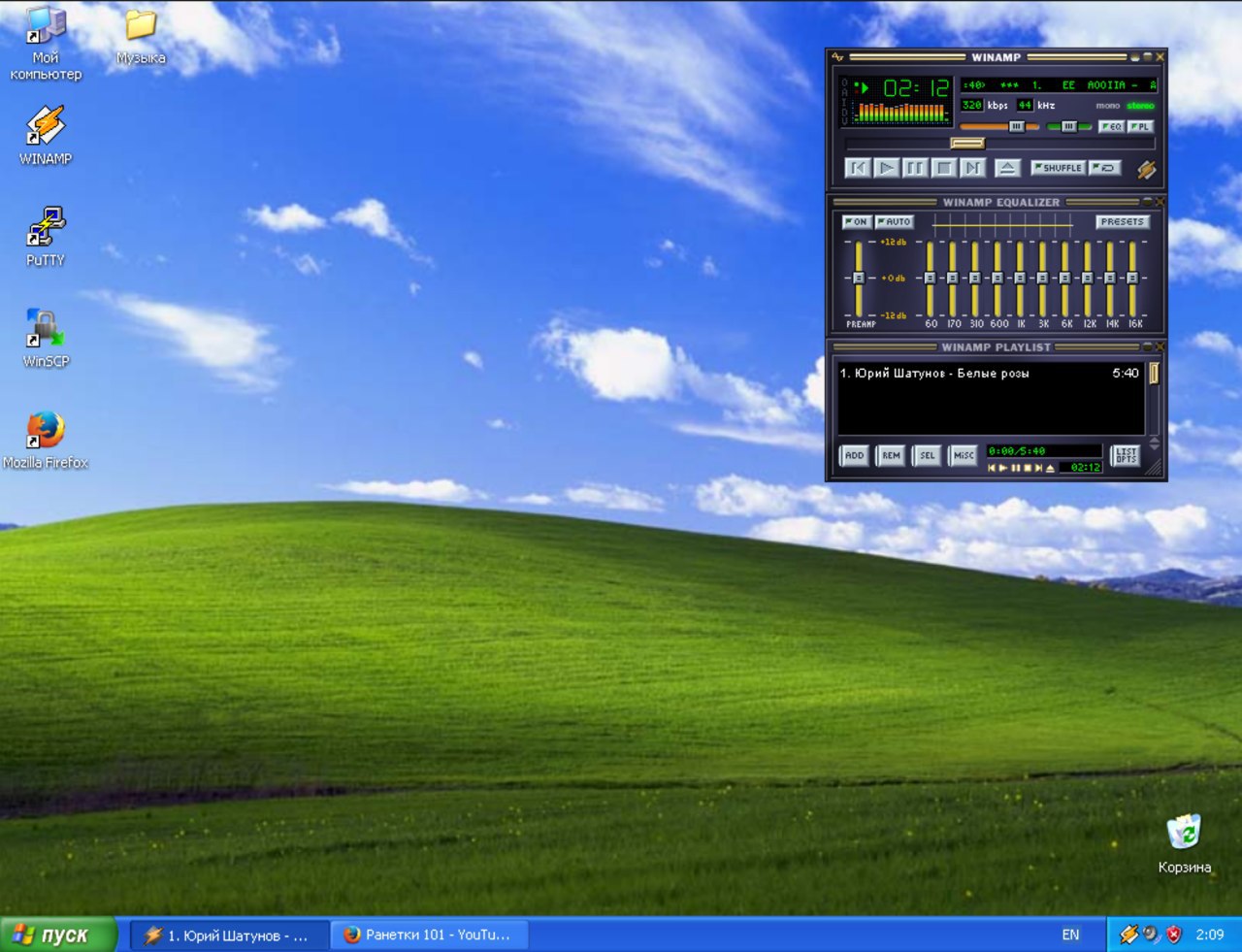The image size is (1242, 952).
Task: Select the Мой компьютер desktop icon
Action: (x=45, y=44)
